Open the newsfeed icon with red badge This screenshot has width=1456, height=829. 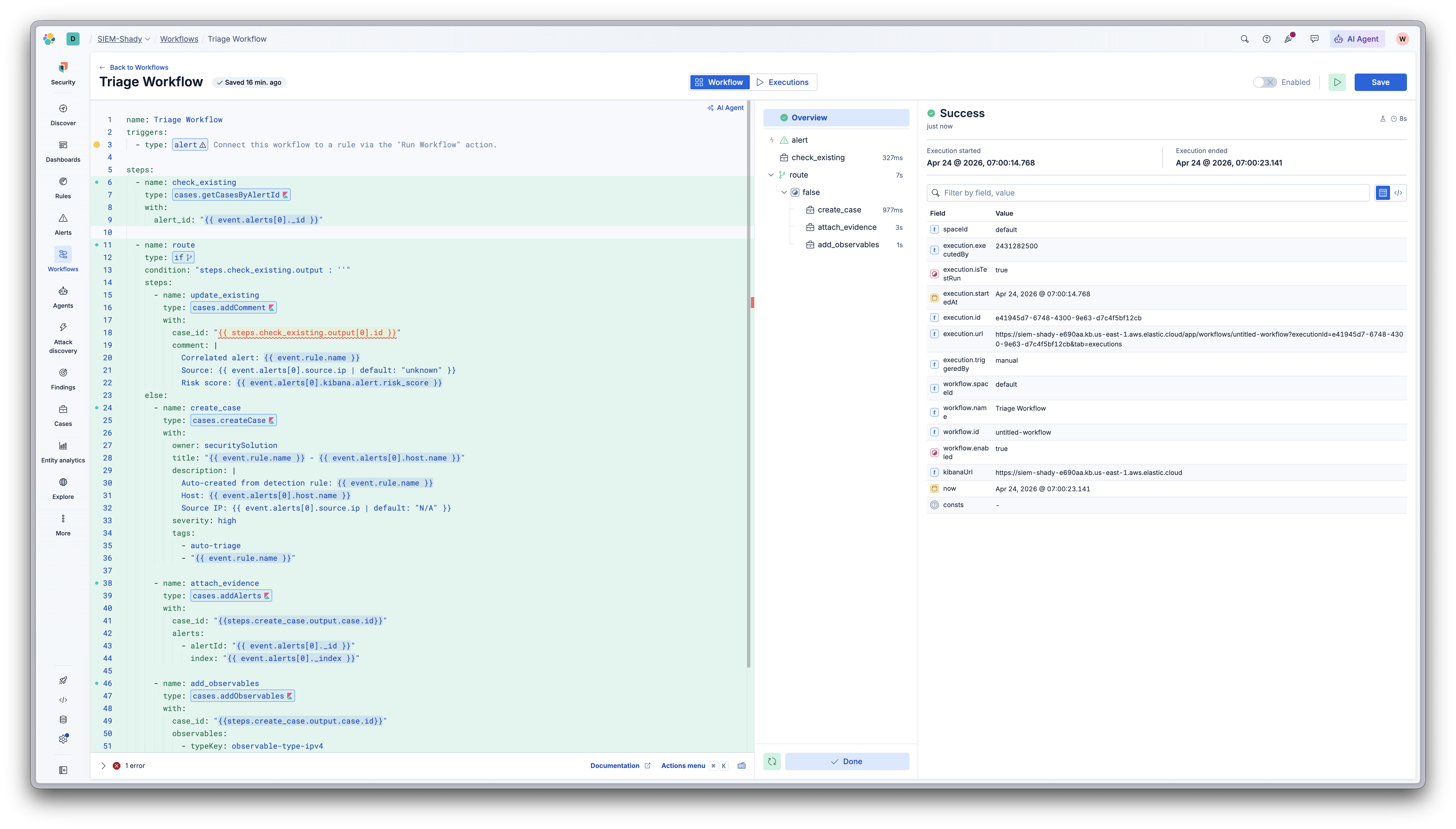click(x=1289, y=39)
